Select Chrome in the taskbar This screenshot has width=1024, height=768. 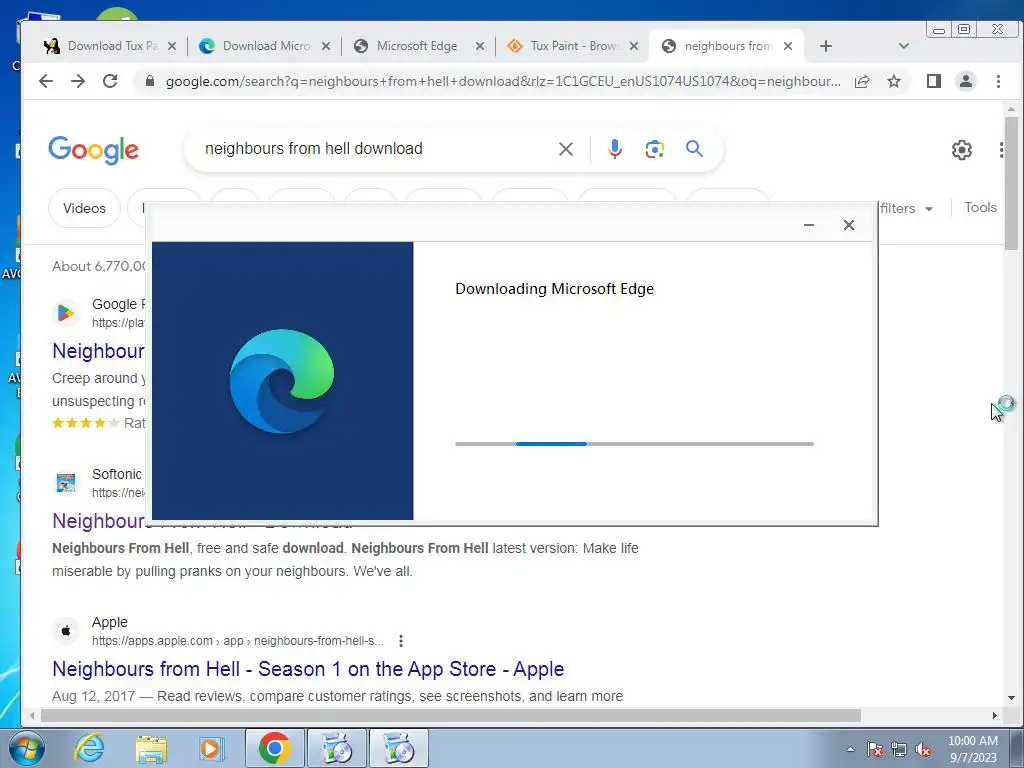point(274,748)
